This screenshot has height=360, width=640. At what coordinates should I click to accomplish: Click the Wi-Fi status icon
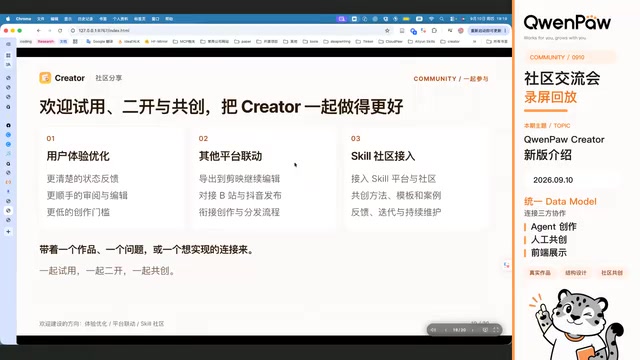[x=431, y=19]
